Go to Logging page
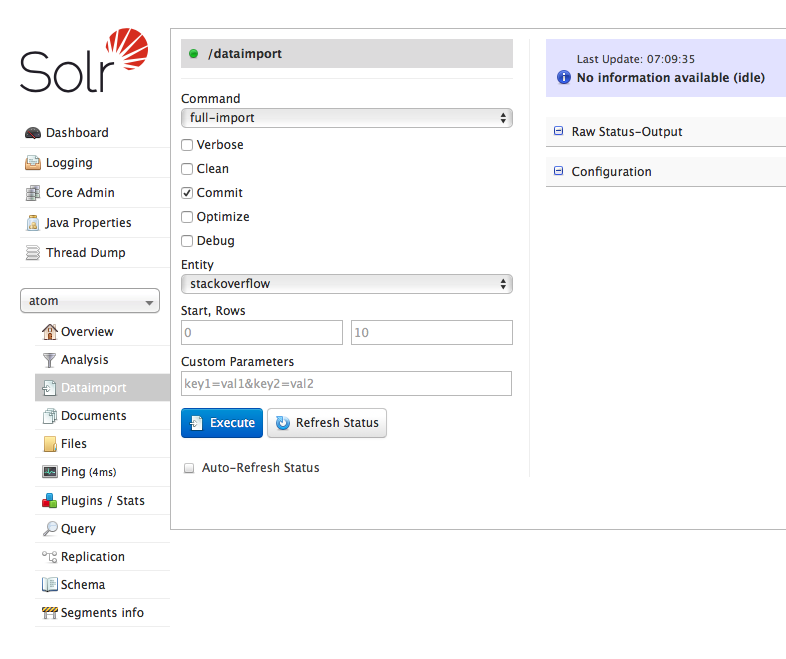 pos(69,163)
